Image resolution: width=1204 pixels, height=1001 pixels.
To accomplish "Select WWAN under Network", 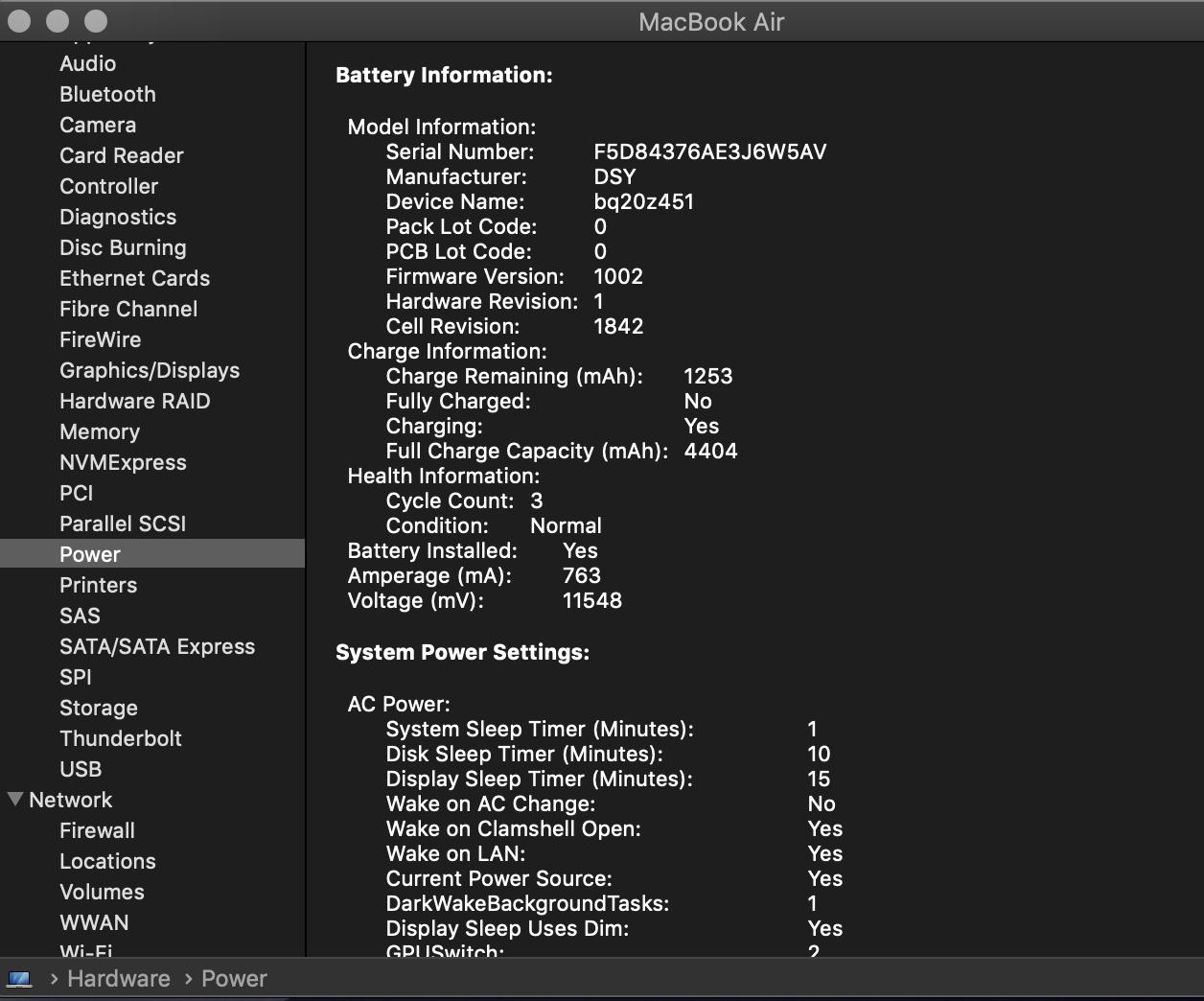I will click(x=94, y=922).
